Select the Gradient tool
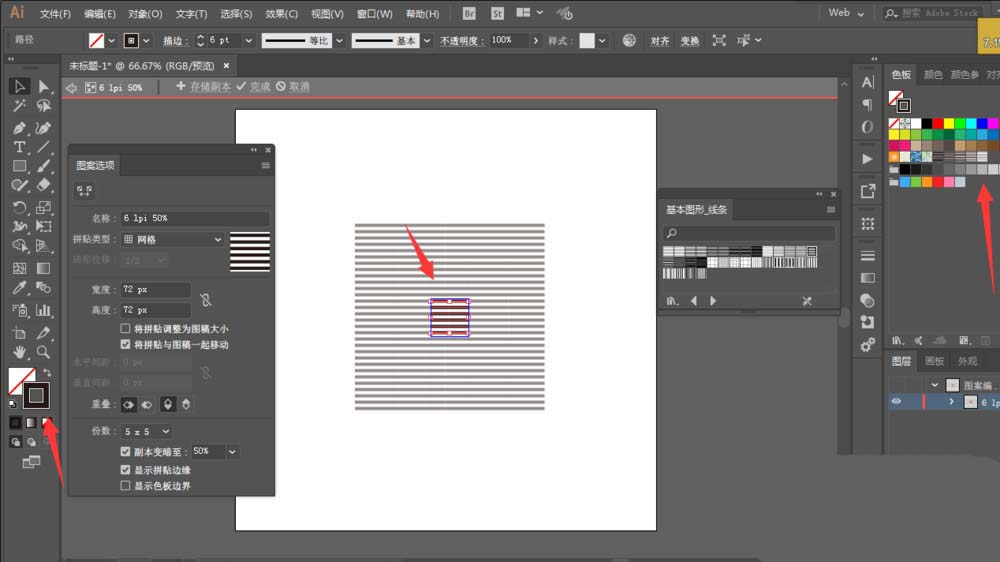This screenshot has width=1000, height=562. click(x=43, y=269)
